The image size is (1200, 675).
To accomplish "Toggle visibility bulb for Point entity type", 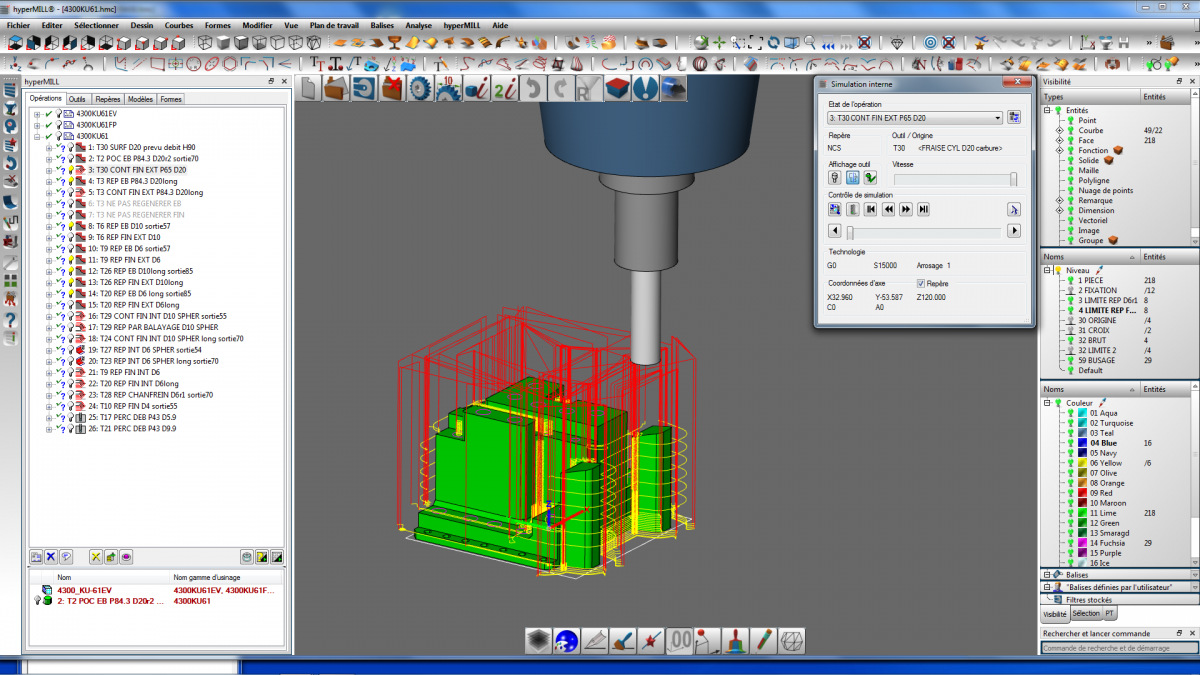I will point(1070,120).
